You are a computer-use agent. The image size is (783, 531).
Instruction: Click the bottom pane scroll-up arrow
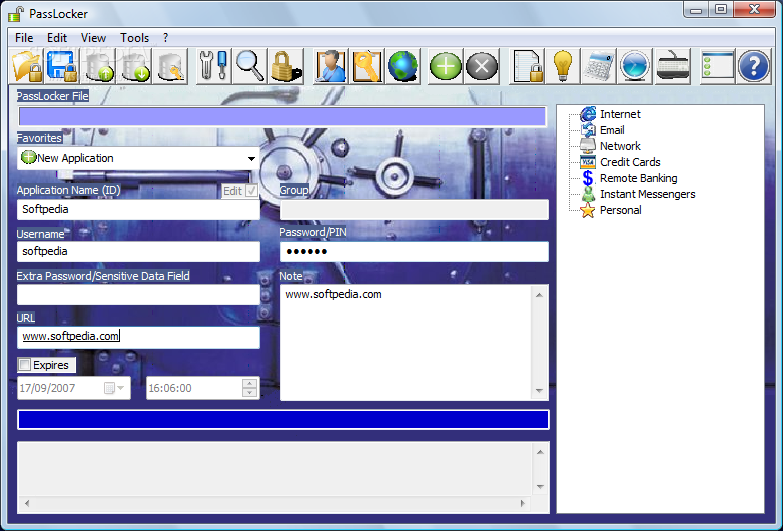(x=540, y=452)
